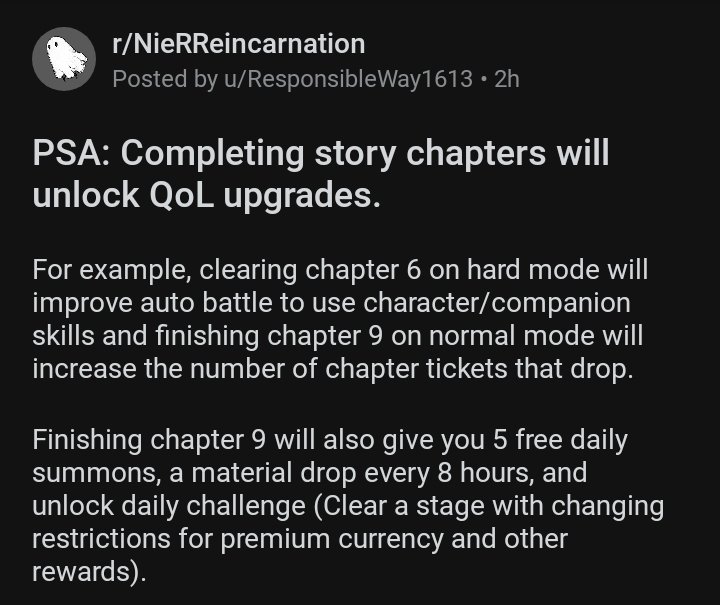
Task: Click the phrase 'unlock daily challenge' in the post
Action: 169,506
